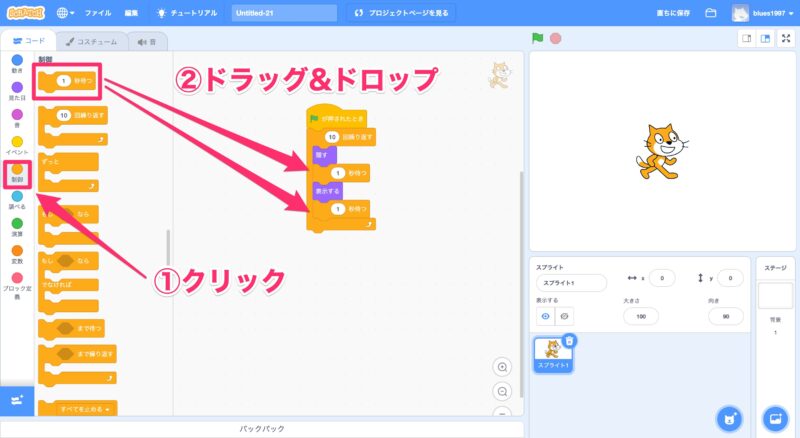Open the ファイル menu
Image resolution: width=800 pixels, height=438 pixels.
pos(98,13)
